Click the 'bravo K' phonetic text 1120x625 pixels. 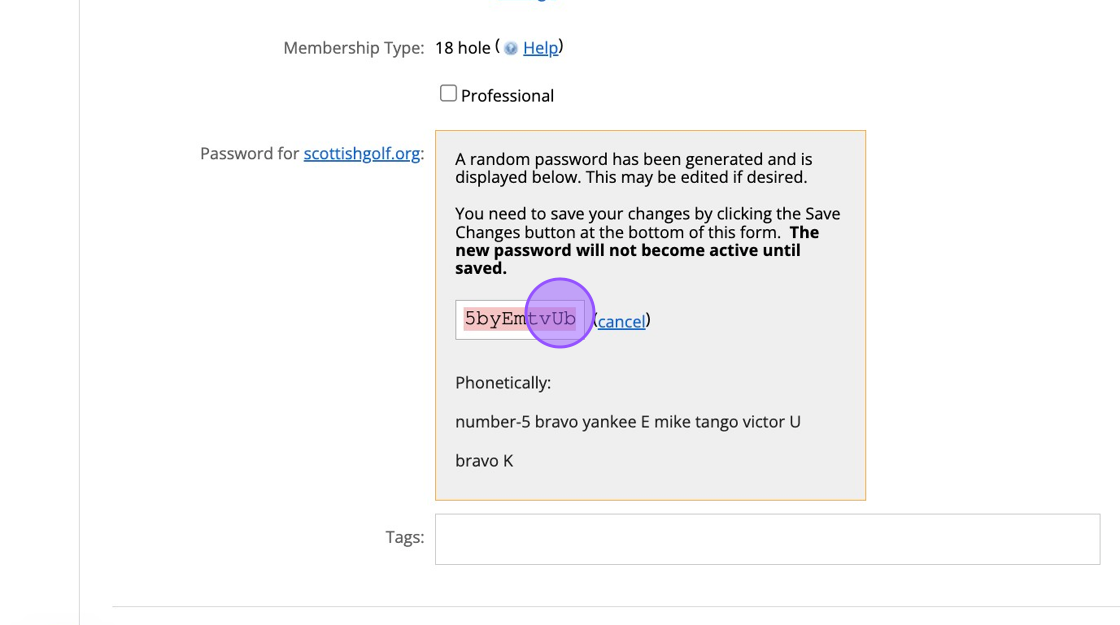(484, 461)
